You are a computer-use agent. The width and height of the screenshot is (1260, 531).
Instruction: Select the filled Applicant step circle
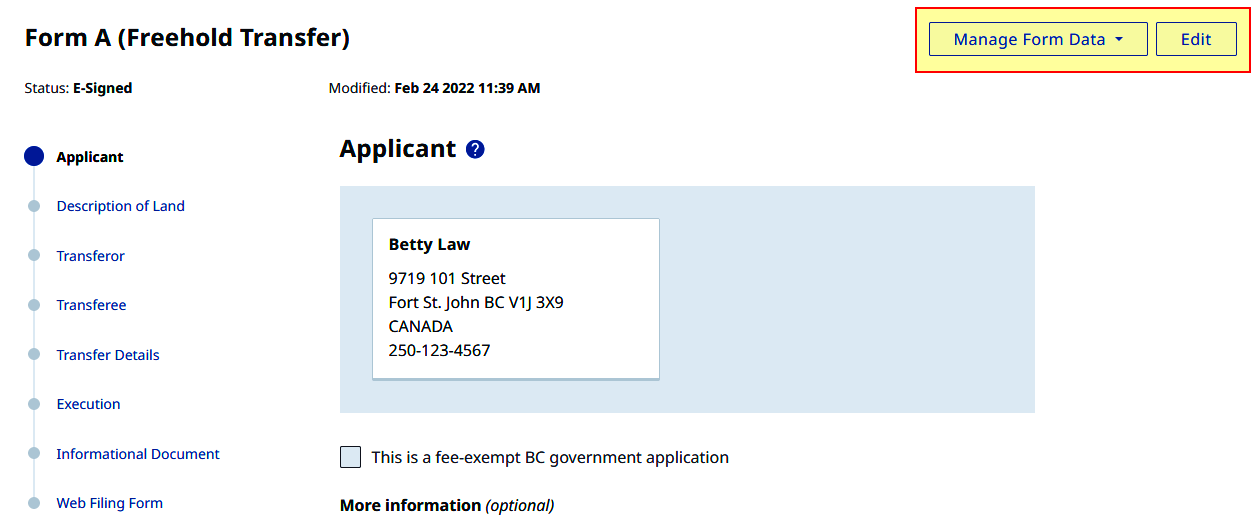(34, 156)
